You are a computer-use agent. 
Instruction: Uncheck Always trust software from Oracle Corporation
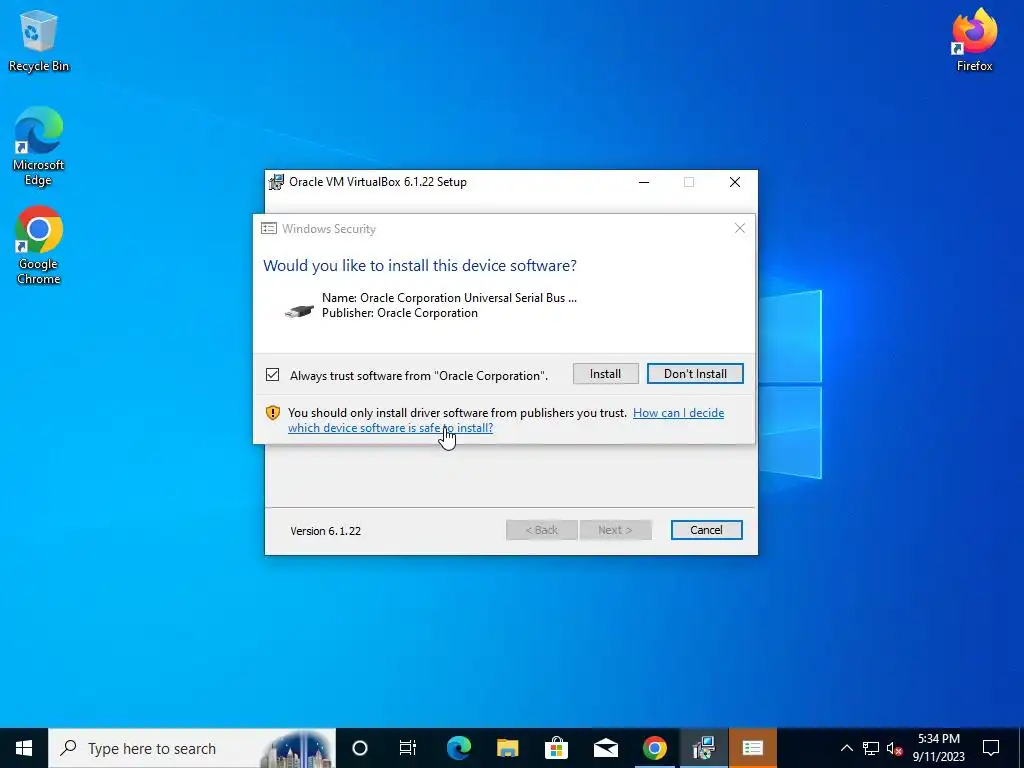(x=272, y=375)
